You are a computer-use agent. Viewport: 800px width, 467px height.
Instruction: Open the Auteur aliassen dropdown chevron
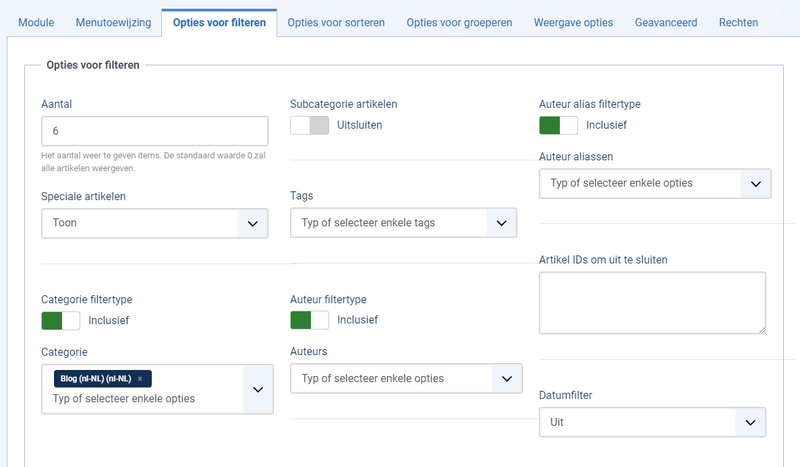(x=756, y=184)
